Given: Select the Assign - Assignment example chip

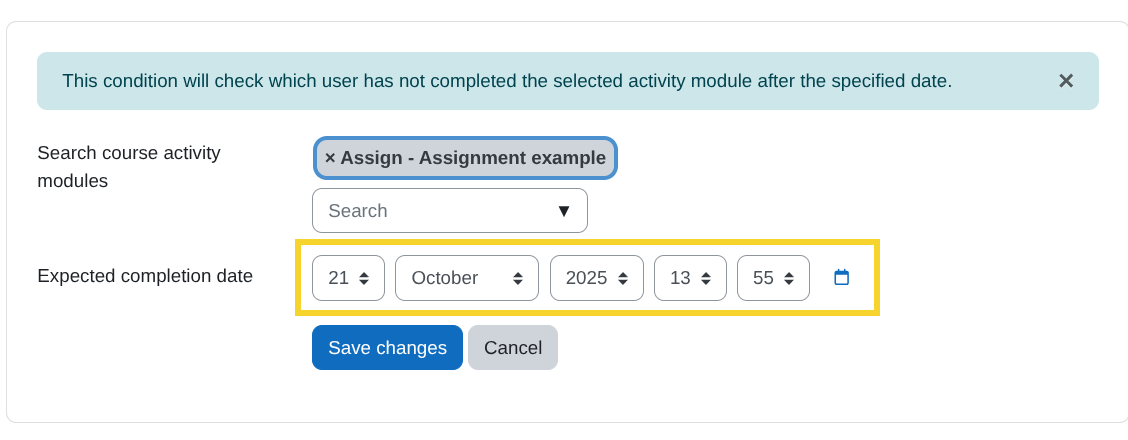Looking at the screenshot, I should (473, 158).
